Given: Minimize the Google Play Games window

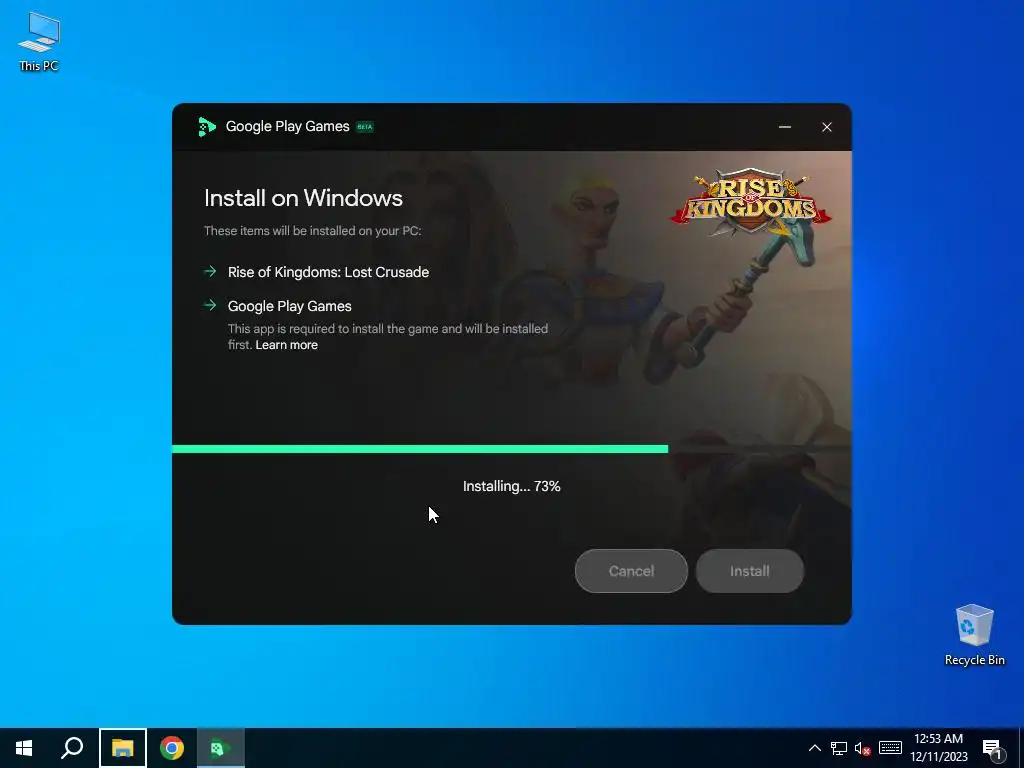Looking at the screenshot, I should tap(785, 127).
